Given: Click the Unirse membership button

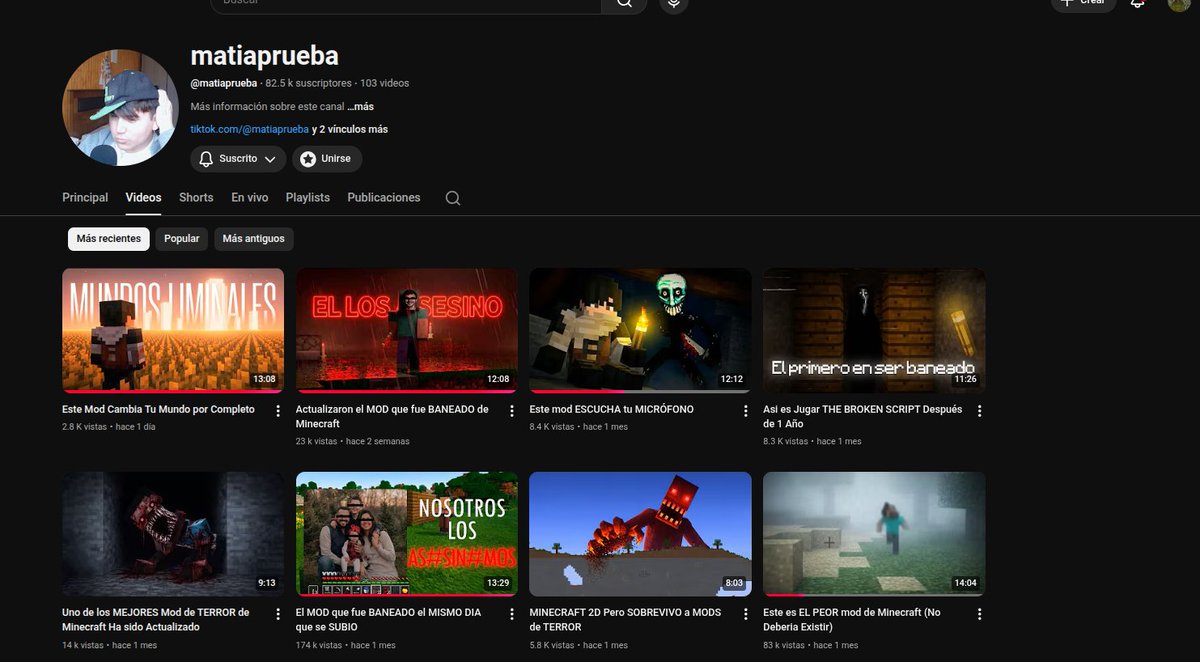Looking at the screenshot, I should pos(327,159).
